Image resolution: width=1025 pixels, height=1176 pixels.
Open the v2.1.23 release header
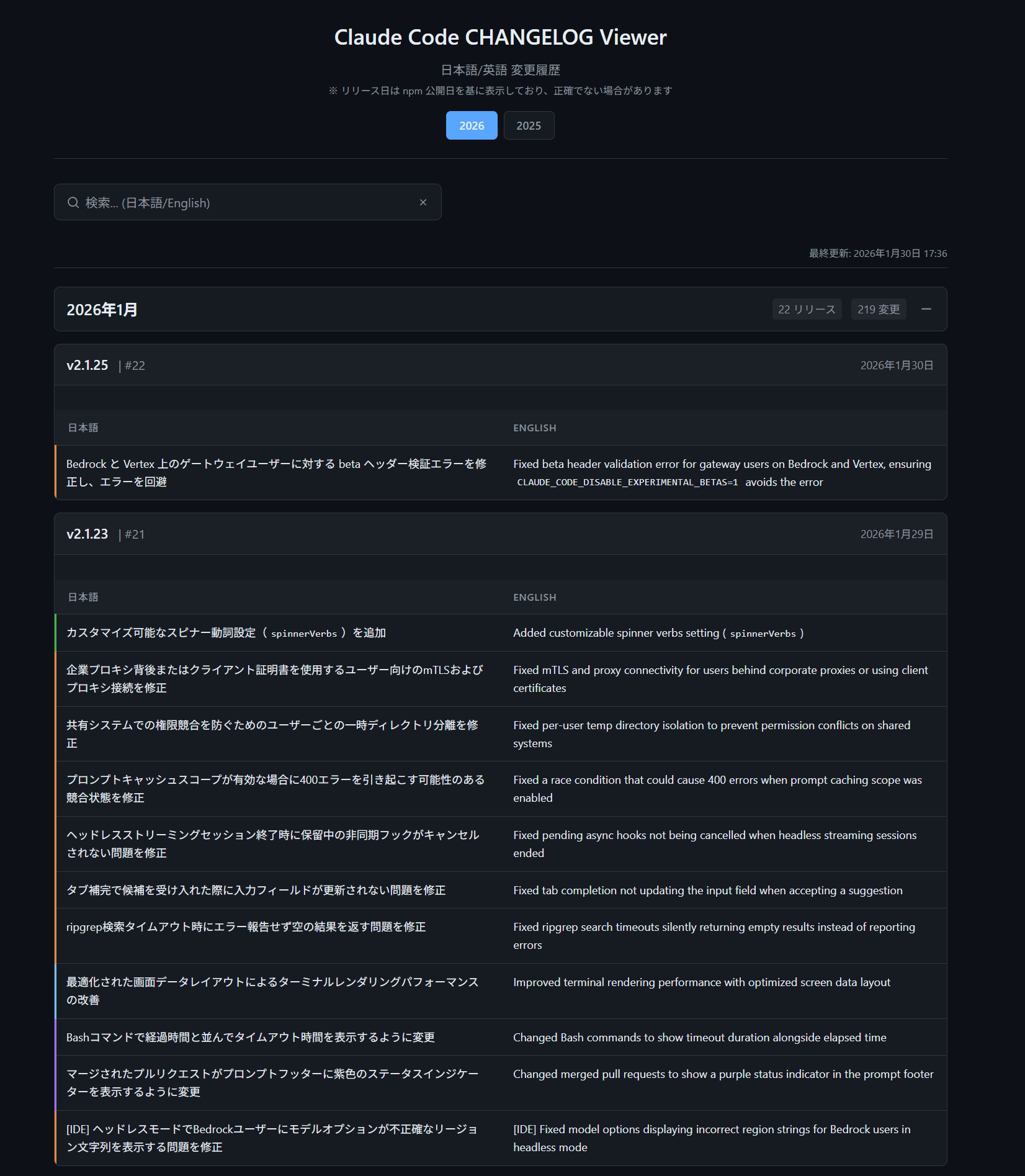click(87, 534)
